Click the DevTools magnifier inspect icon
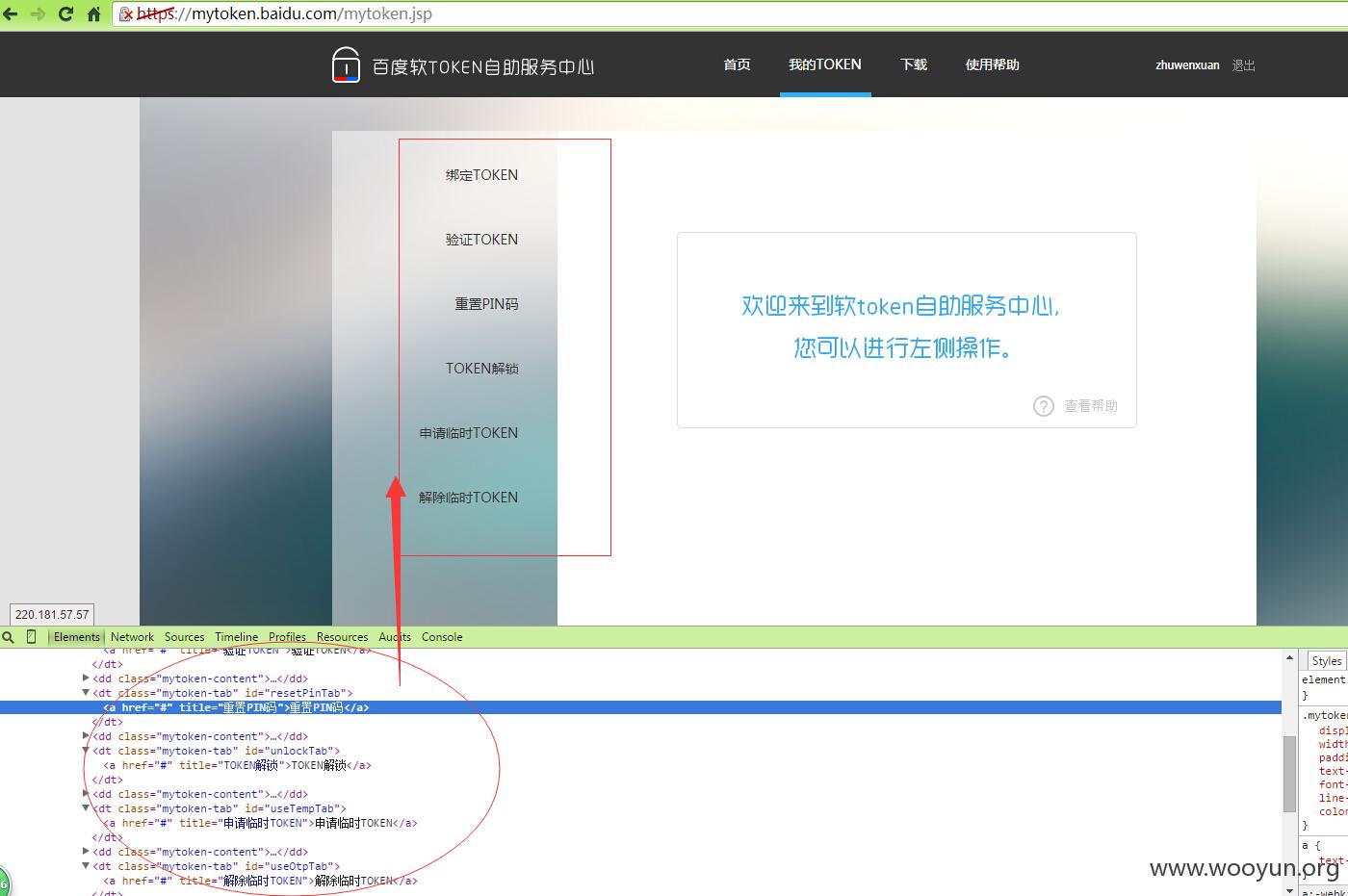The height and width of the screenshot is (896, 1348). tap(9, 637)
